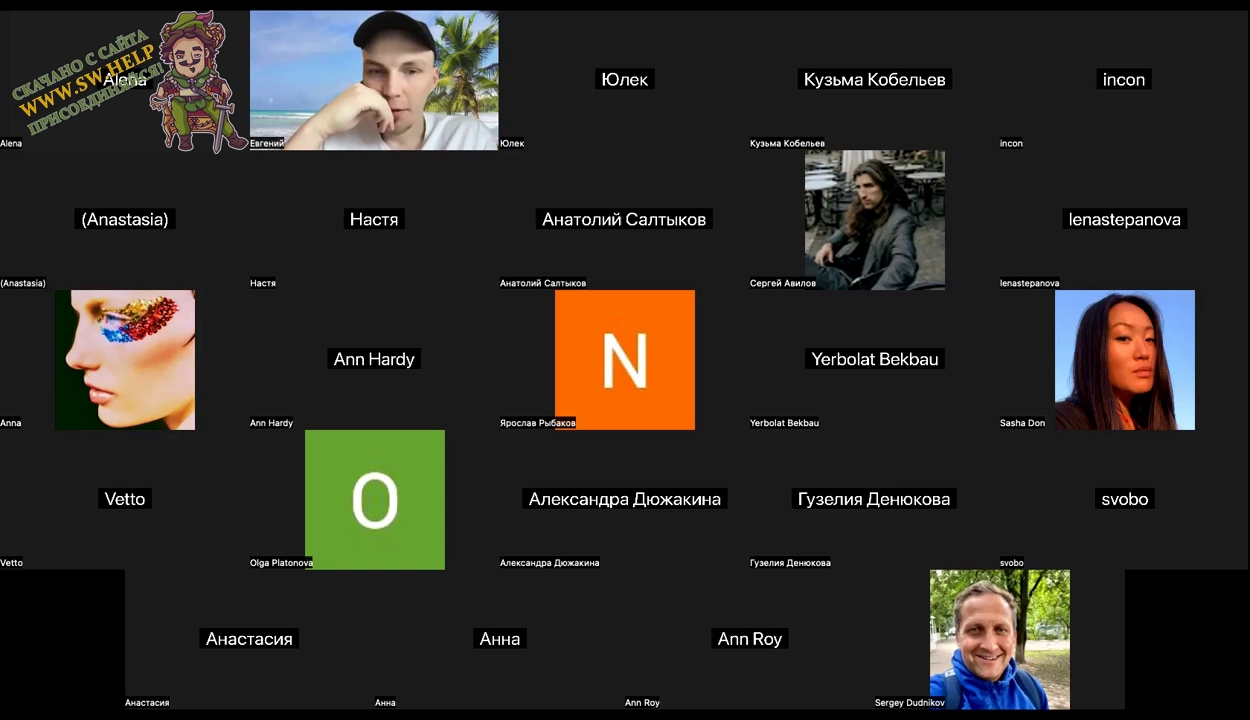This screenshot has width=1250, height=720.
Task: Select the Юлек participant tile
Action: (624, 80)
